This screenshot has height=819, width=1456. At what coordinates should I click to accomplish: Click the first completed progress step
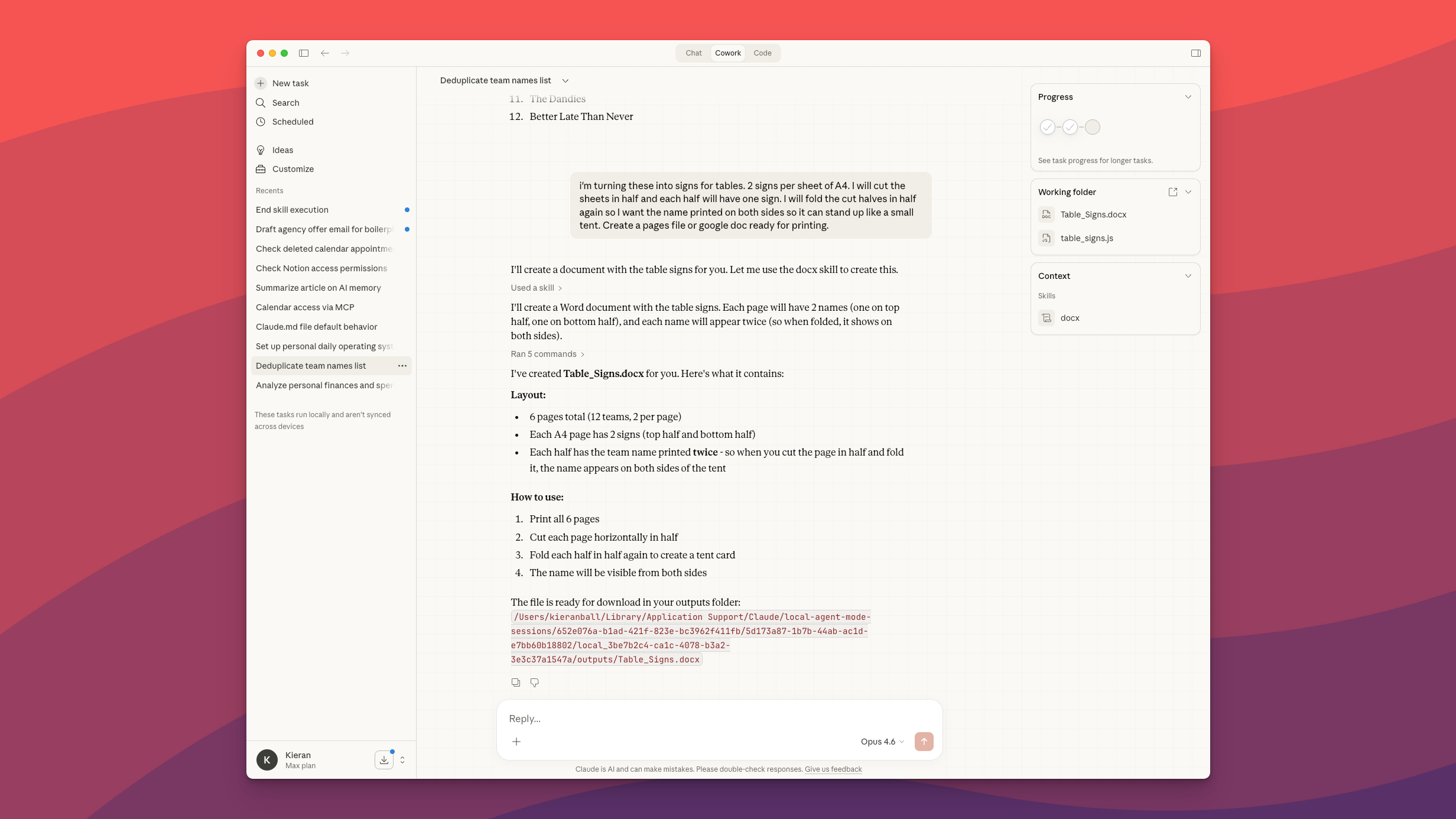pyautogui.click(x=1048, y=127)
